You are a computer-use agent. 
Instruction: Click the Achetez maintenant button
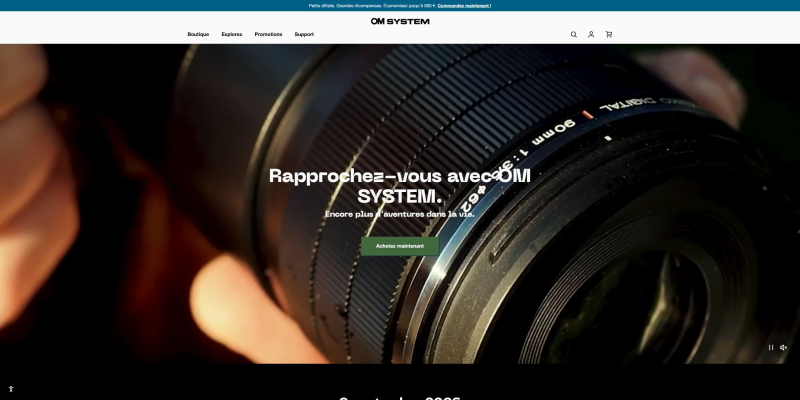click(x=400, y=246)
